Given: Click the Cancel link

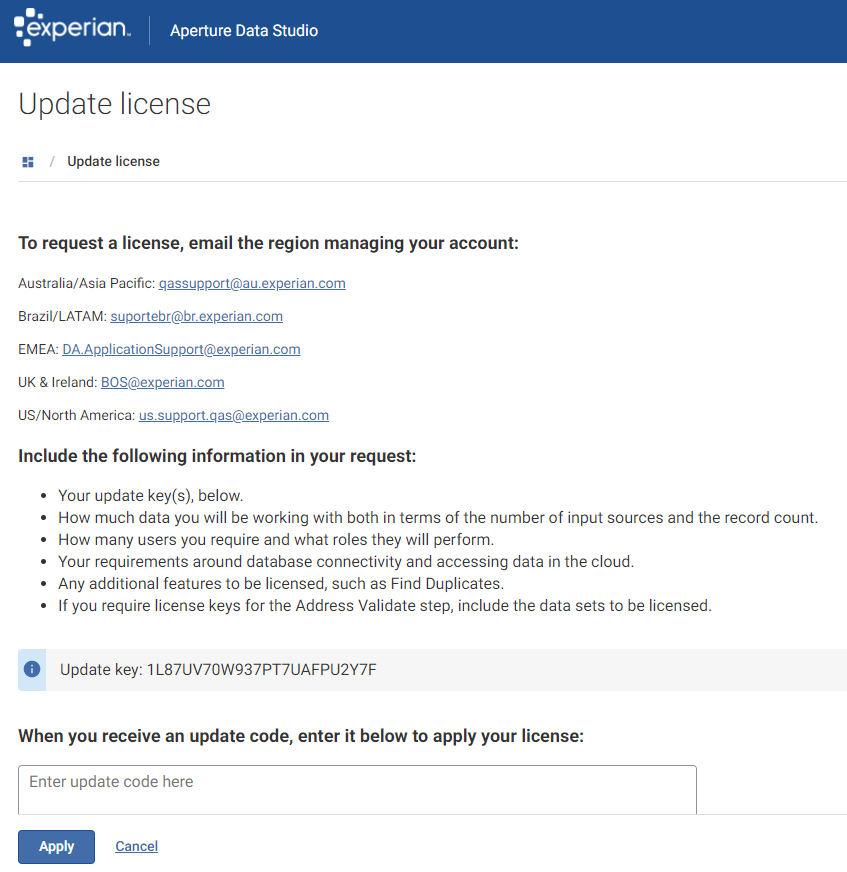Looking at the screenshot, I should coord(136,846).
